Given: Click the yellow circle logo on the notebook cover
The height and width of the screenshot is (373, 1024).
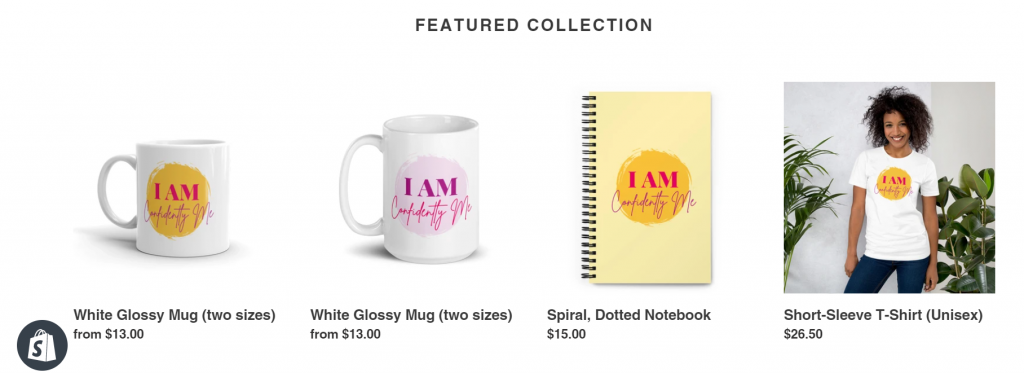Looking at the screenshot, I should coord(654,188).
